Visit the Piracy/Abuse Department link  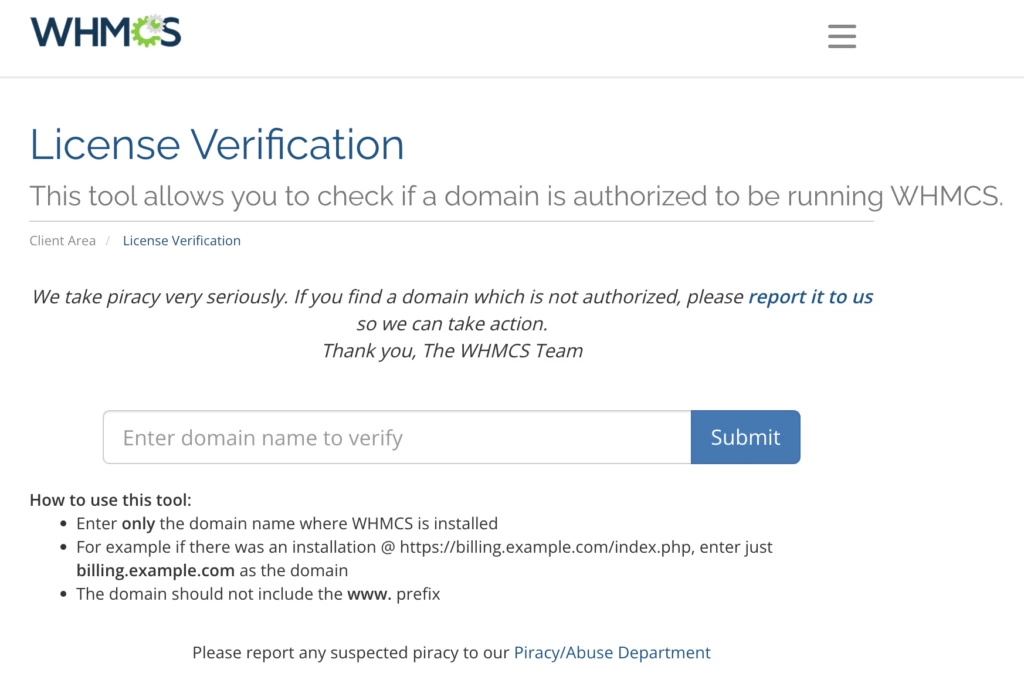(612, 652)
